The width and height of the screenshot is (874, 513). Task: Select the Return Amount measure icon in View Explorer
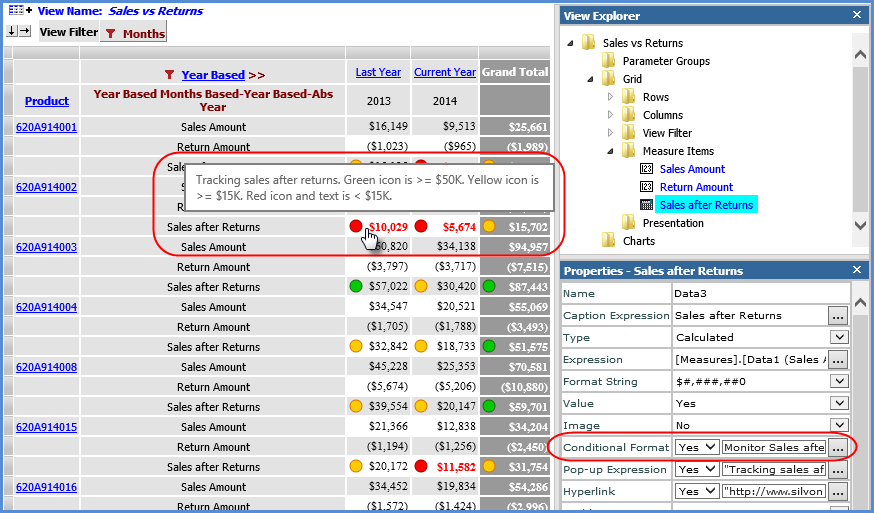click(x=646, y=187)
